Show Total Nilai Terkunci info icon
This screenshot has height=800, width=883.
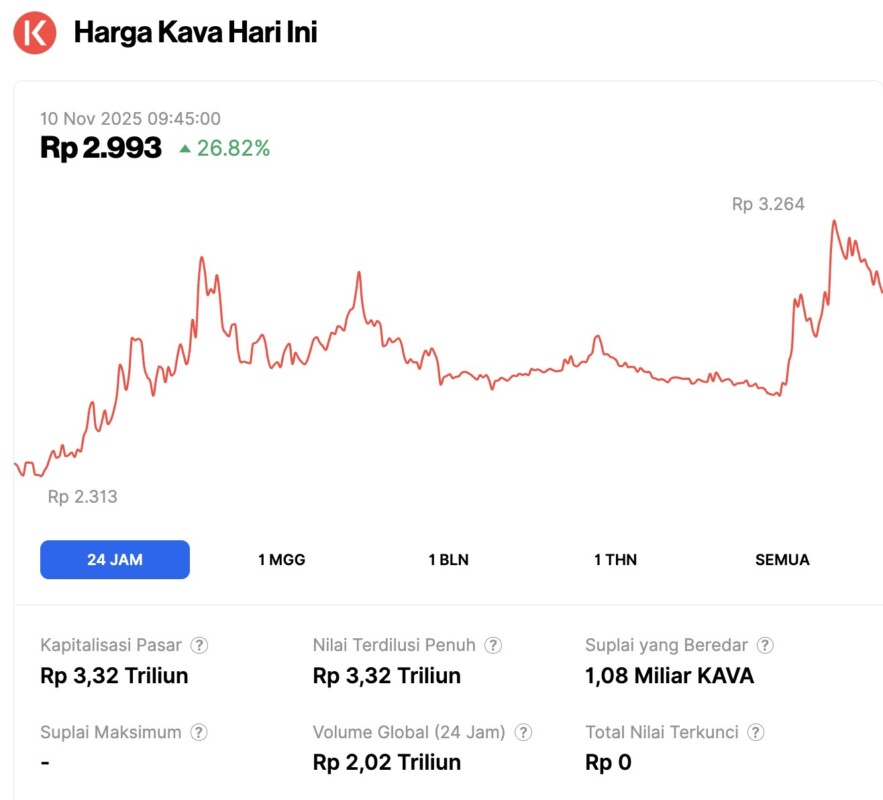(x=756, y=733)
